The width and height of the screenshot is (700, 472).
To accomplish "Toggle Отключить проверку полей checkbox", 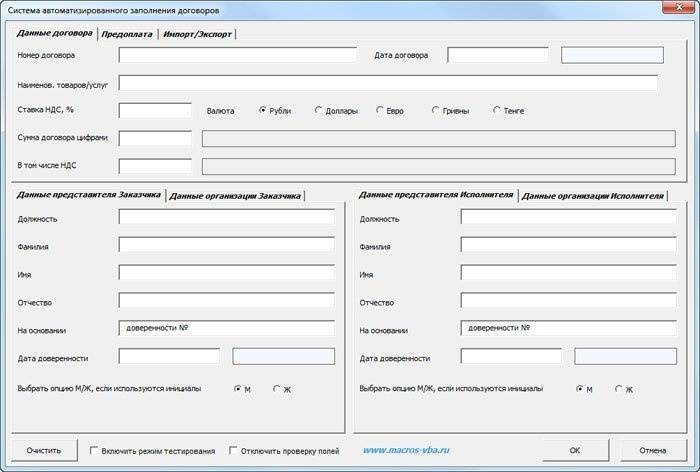I will (233, 450).
